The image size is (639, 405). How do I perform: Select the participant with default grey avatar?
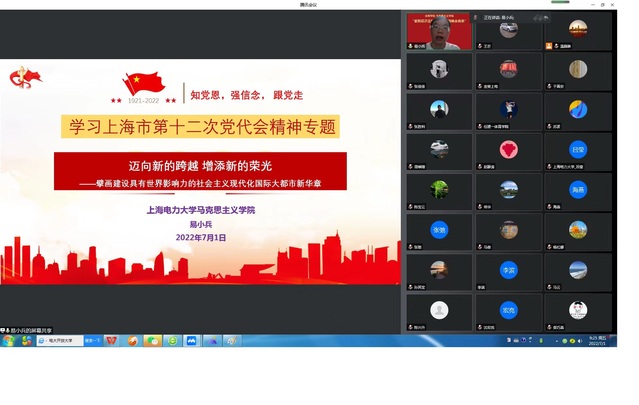439,312
